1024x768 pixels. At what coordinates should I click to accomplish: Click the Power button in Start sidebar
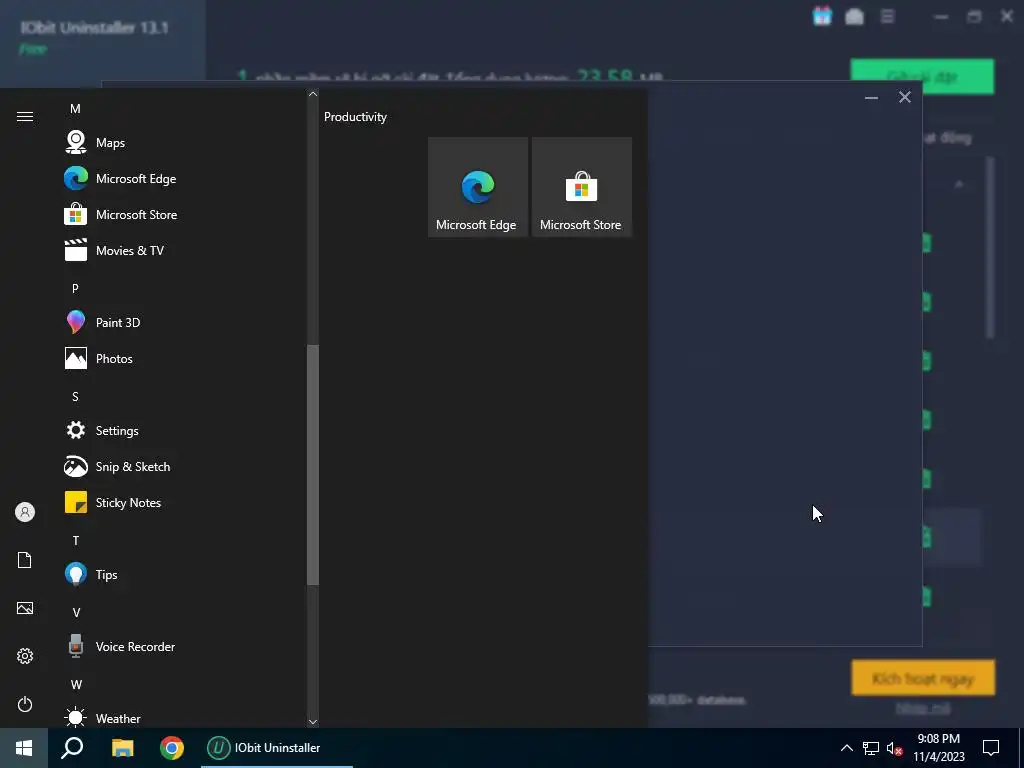tap(25, 704)
